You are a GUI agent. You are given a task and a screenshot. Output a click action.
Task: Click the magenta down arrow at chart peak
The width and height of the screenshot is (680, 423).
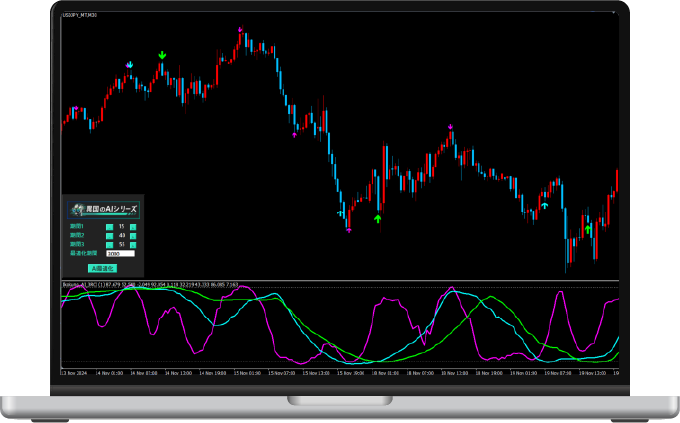[240, 30]
